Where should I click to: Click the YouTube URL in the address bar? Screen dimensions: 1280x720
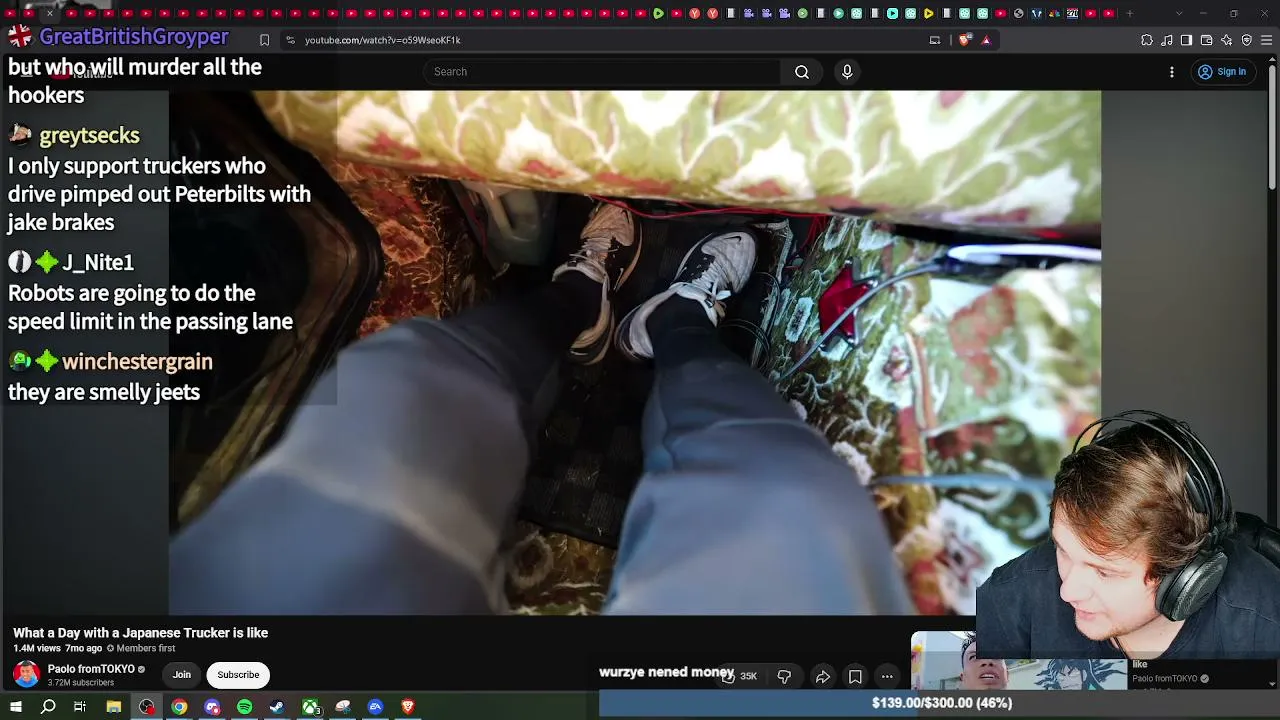click(x=383, y=40)
